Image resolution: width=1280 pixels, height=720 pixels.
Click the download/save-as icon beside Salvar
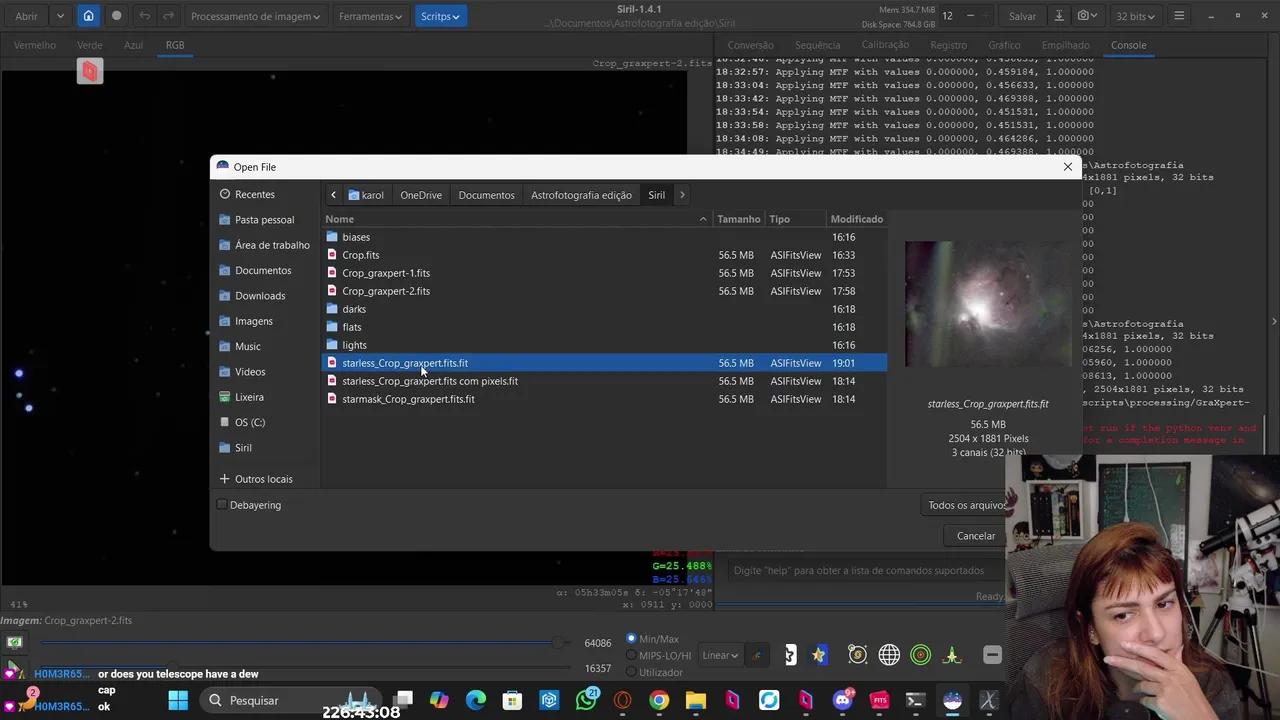1059,16
